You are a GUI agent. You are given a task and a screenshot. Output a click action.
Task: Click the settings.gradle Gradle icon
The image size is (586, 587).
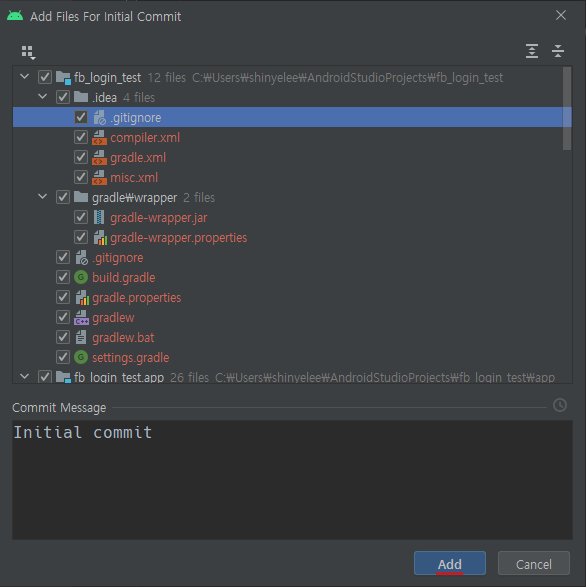pos(81,358)
